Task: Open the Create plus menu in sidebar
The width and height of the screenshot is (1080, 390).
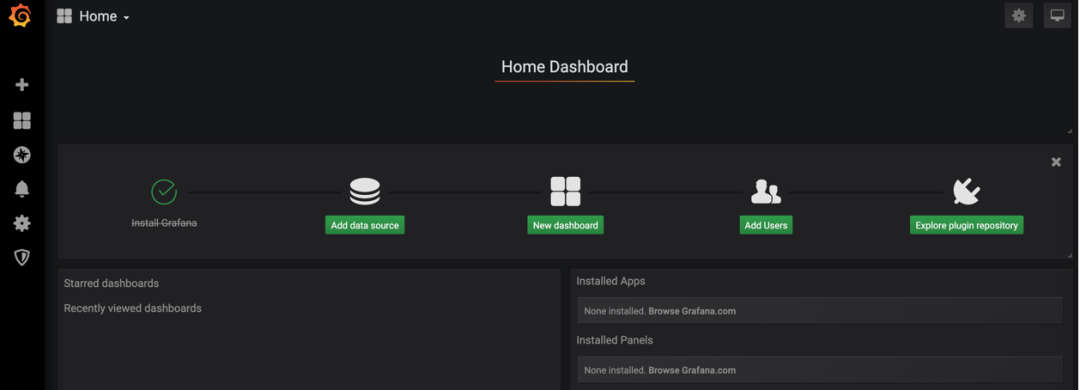Action: click(x=22, y=85)
